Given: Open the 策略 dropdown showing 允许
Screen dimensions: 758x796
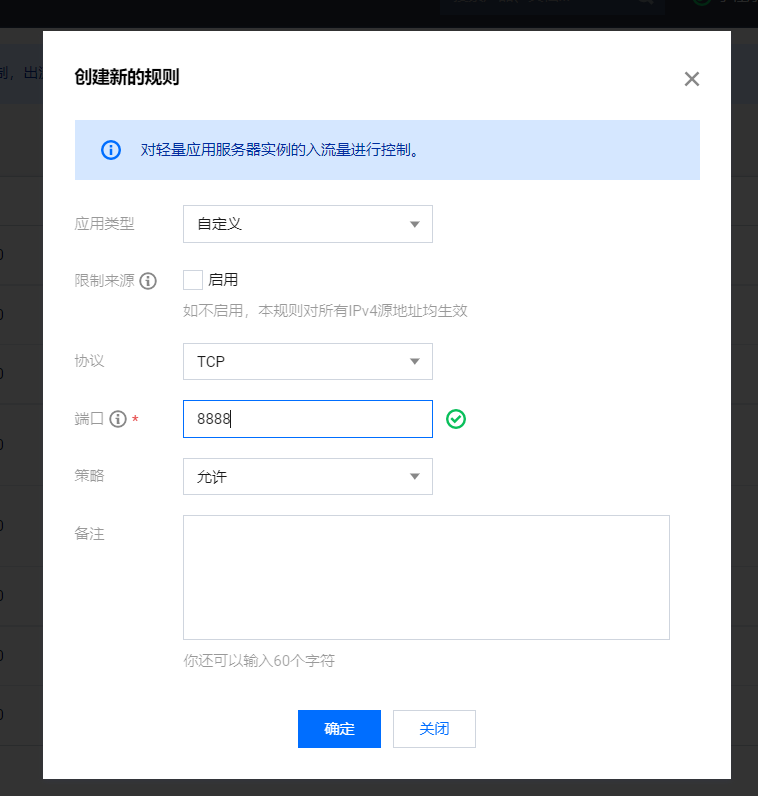Looking at the screenshot, I should coord(308,476).
